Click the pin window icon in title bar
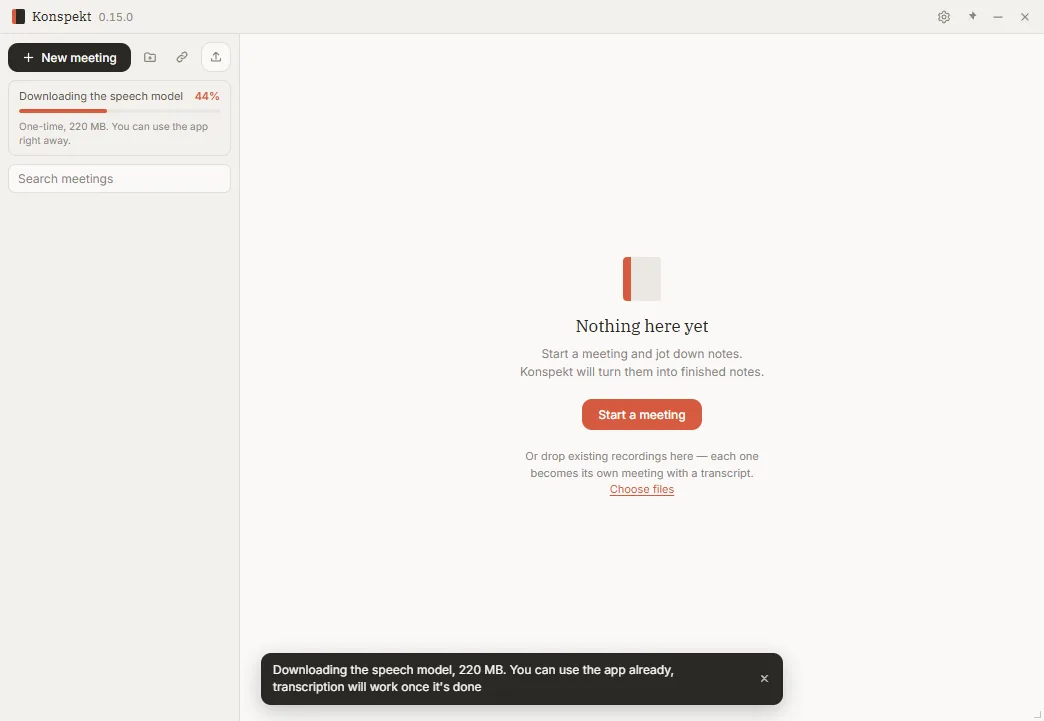Screen dimensions: 1044x721 [x=972, y=17]
